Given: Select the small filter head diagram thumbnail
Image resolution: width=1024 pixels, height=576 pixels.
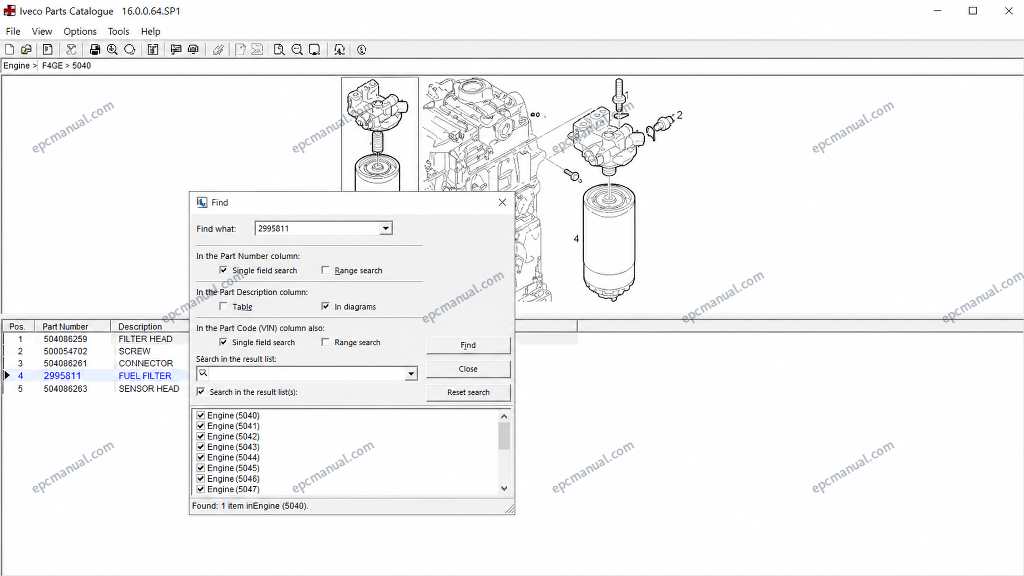Looking at the screenshot, I should click(x=379, y=134).
